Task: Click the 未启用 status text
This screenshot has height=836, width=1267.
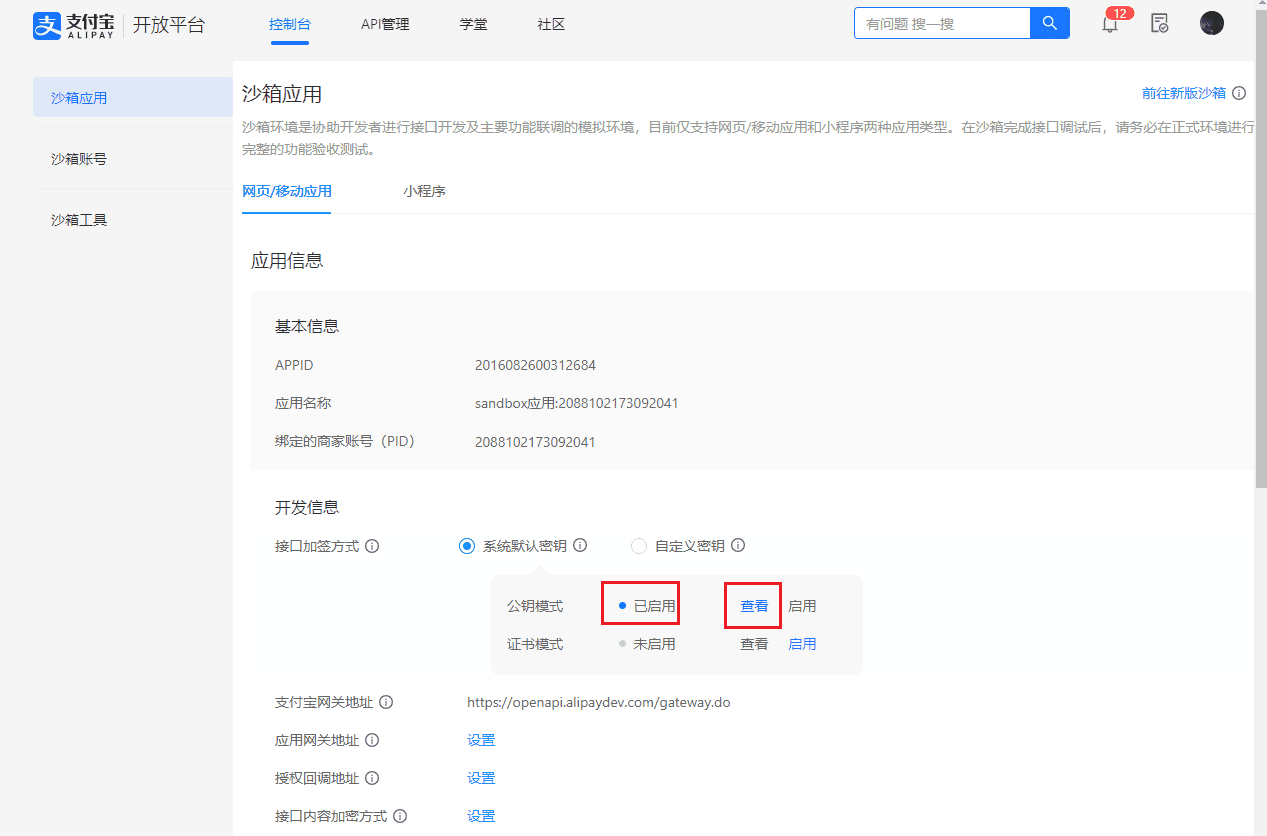Action: [654, 644]
